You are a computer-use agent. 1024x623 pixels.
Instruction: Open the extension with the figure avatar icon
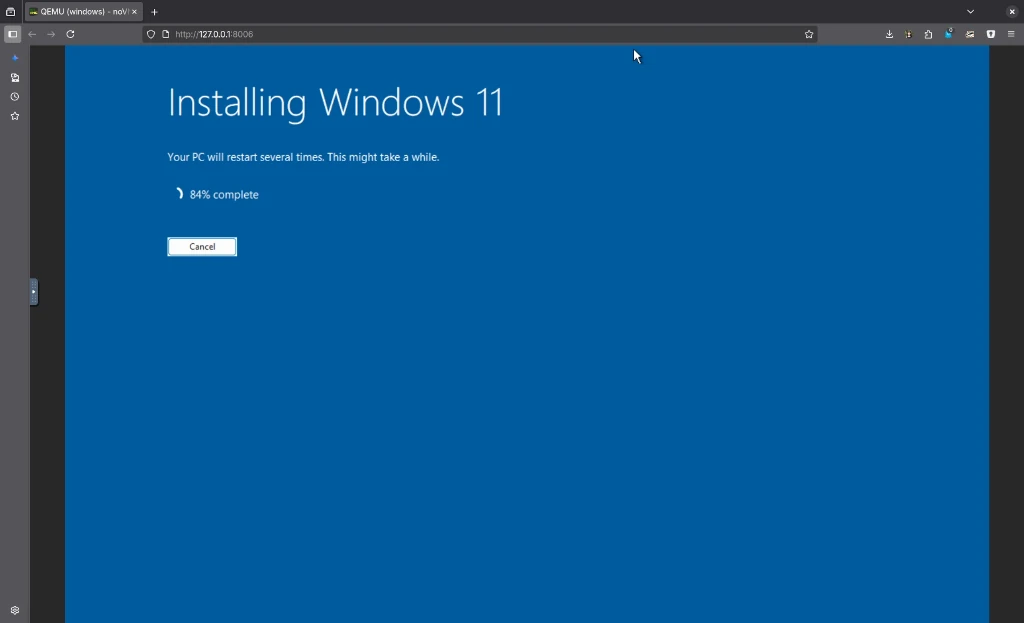(908, 34)
